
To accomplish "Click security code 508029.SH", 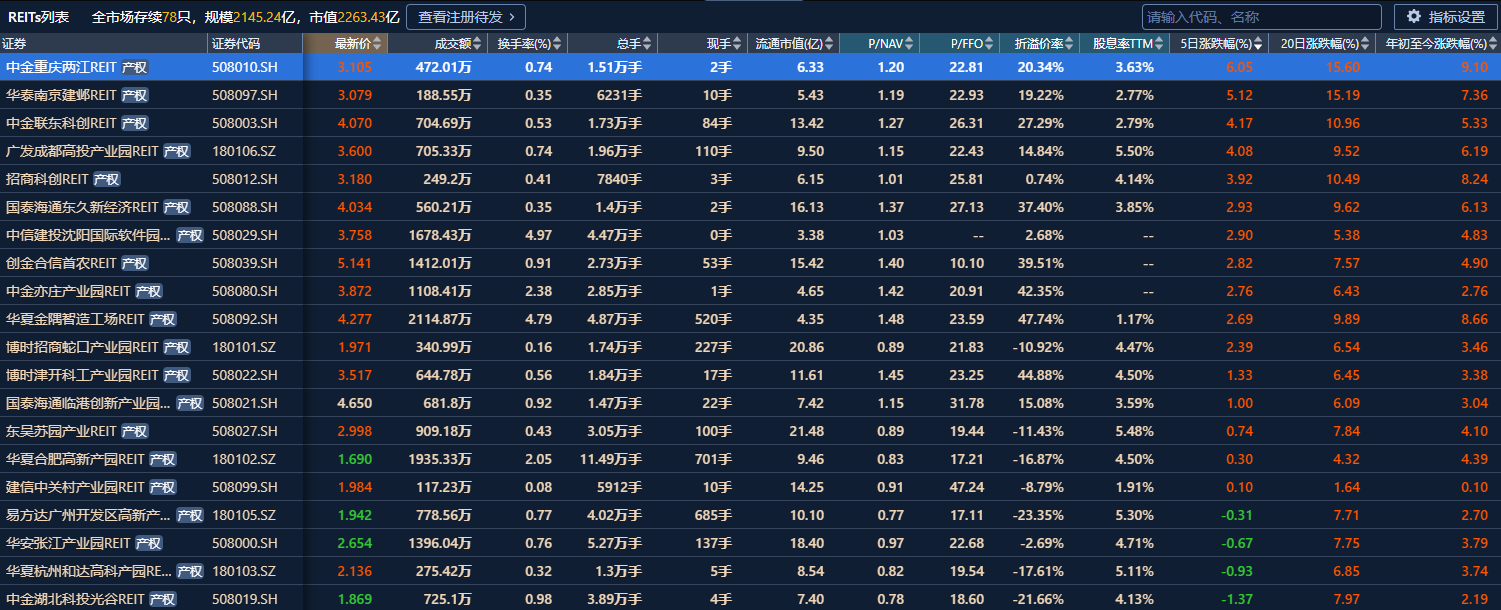I will pyautogui.click(x=245, y=235).
